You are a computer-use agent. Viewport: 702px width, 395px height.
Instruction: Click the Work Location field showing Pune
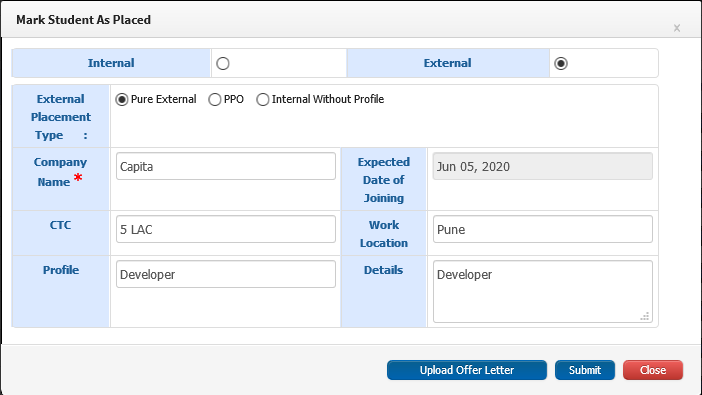tap(543, 229)
